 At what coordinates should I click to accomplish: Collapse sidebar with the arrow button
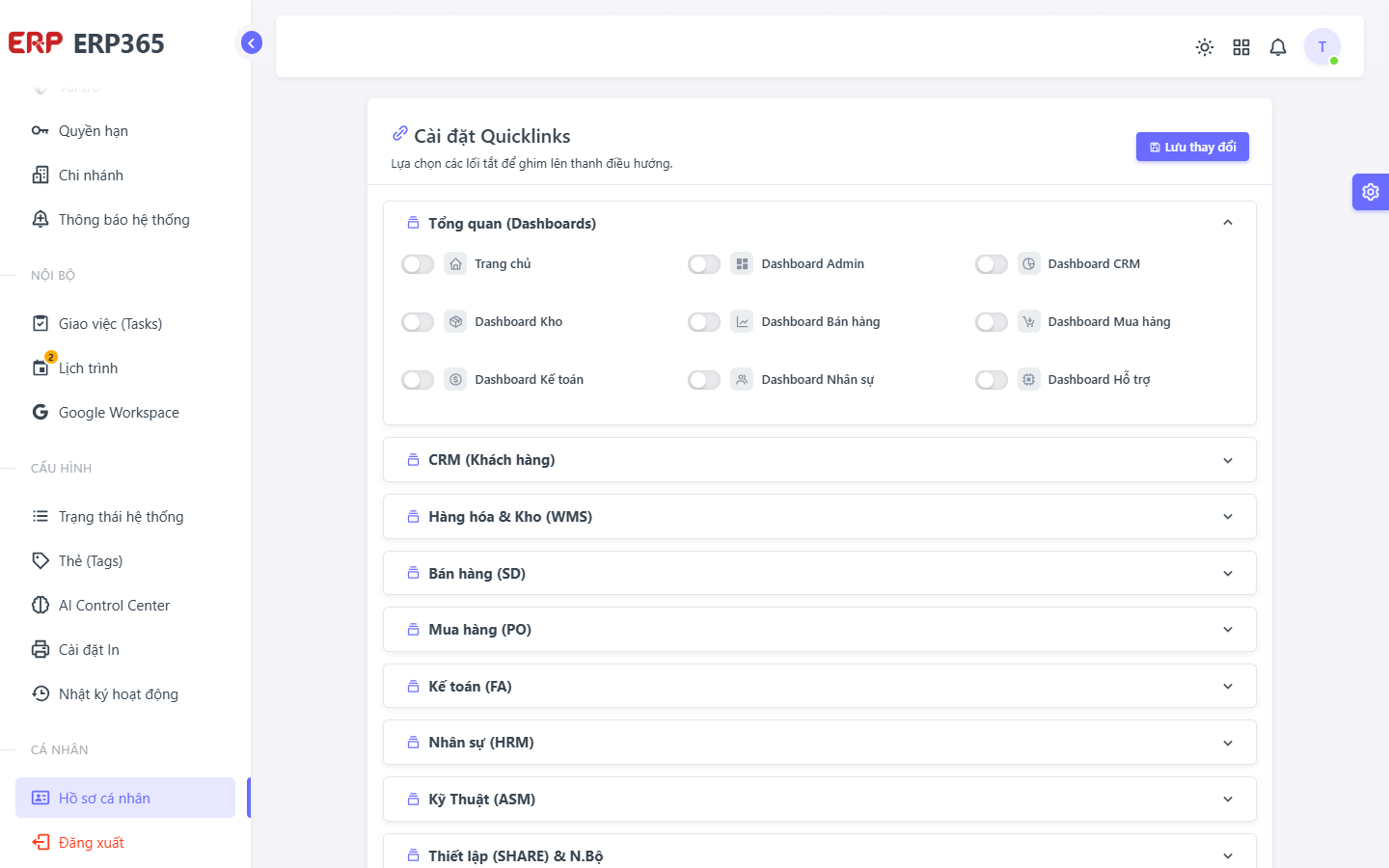[x=251, y=42]
